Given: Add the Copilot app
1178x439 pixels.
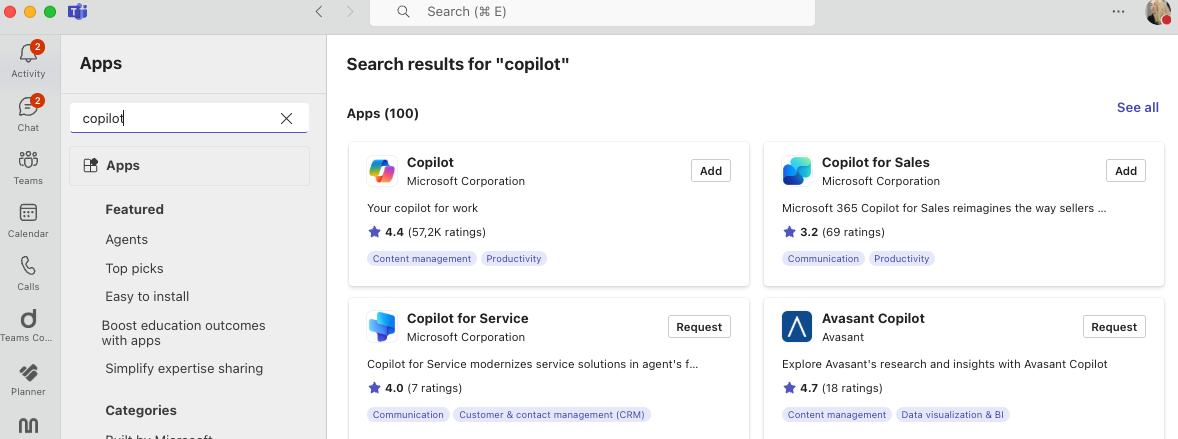Looking at the screenshot, I should click(711, 171).
